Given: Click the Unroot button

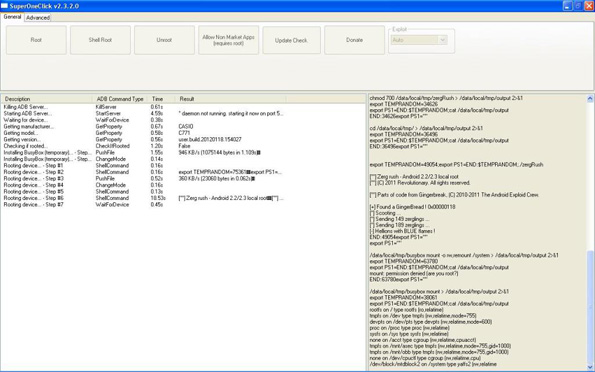Looking at the screenshot, I should click(x=164, y=40).
